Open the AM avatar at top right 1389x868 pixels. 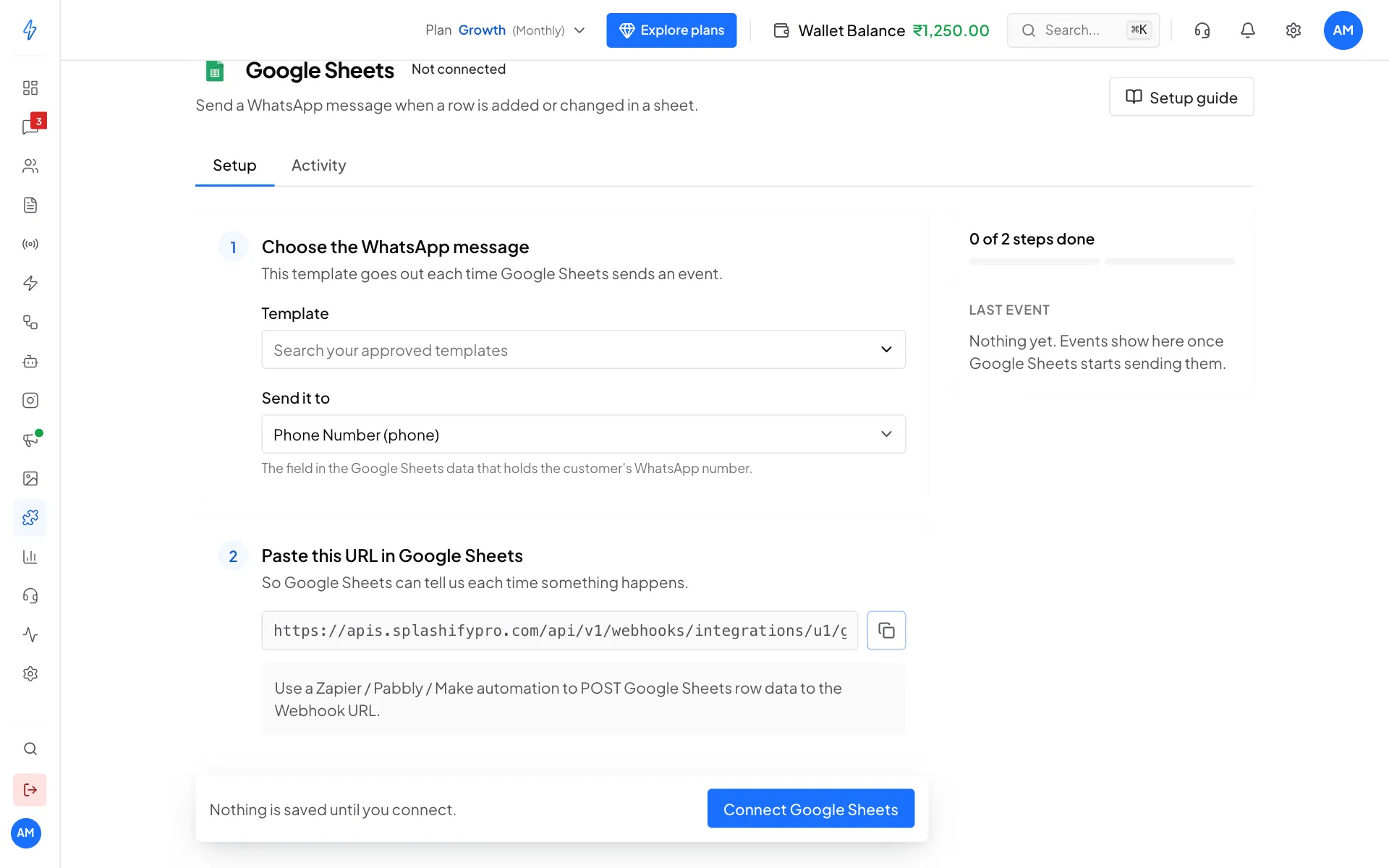pos(1343,30)
